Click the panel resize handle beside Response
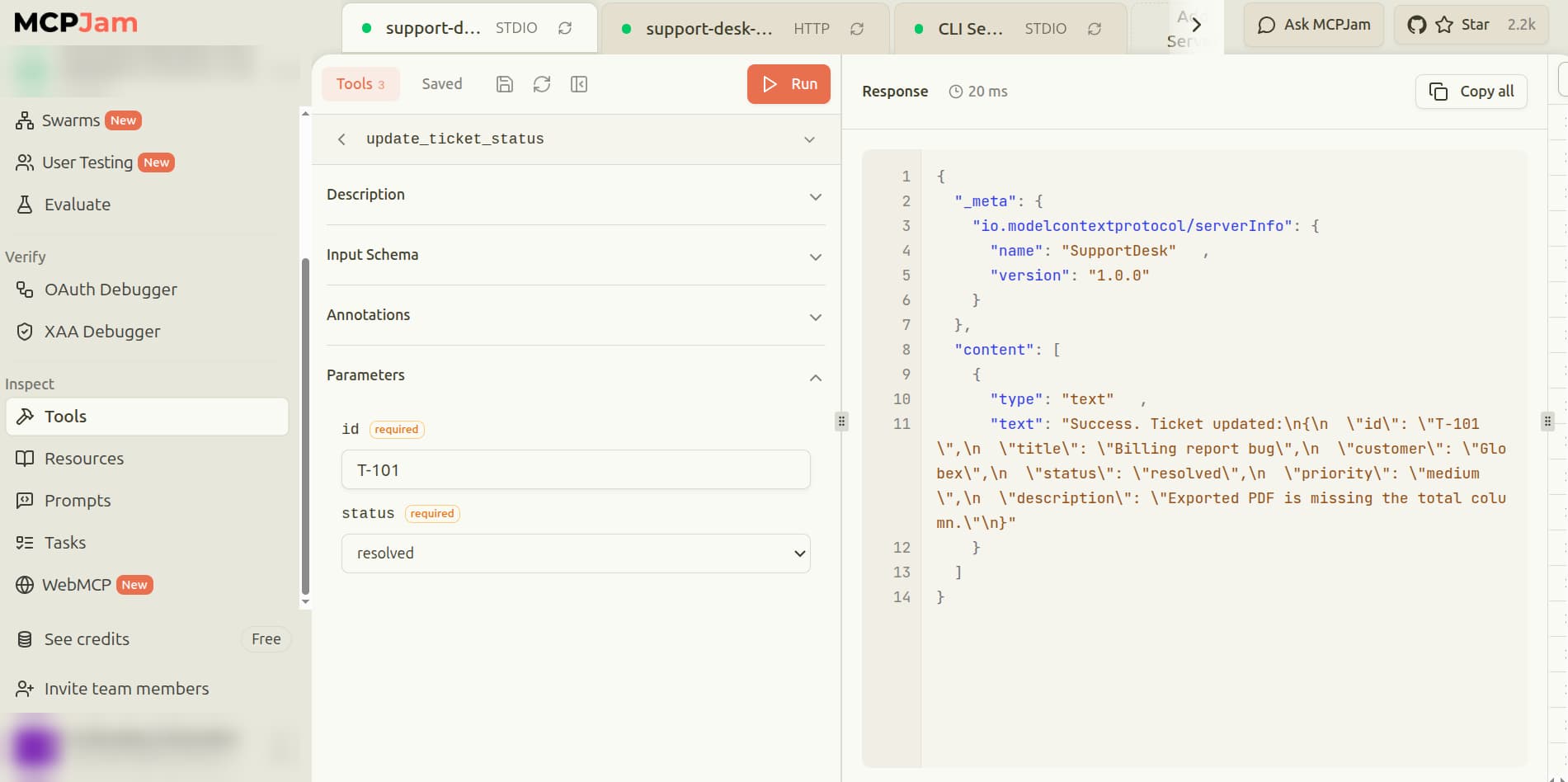 (x=841, y=422)
